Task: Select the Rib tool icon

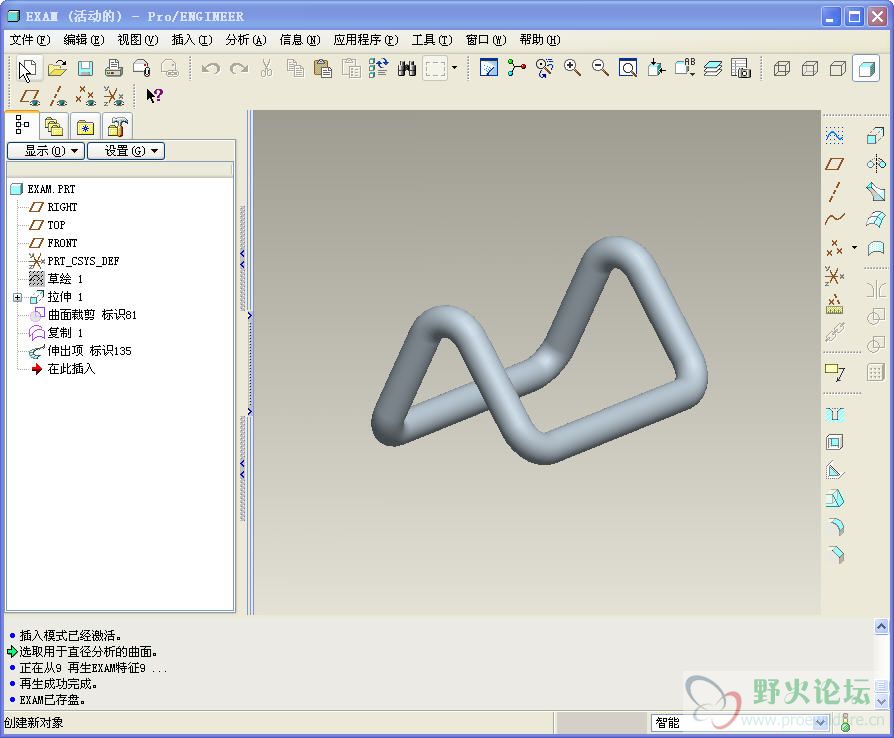Action: 834,471
